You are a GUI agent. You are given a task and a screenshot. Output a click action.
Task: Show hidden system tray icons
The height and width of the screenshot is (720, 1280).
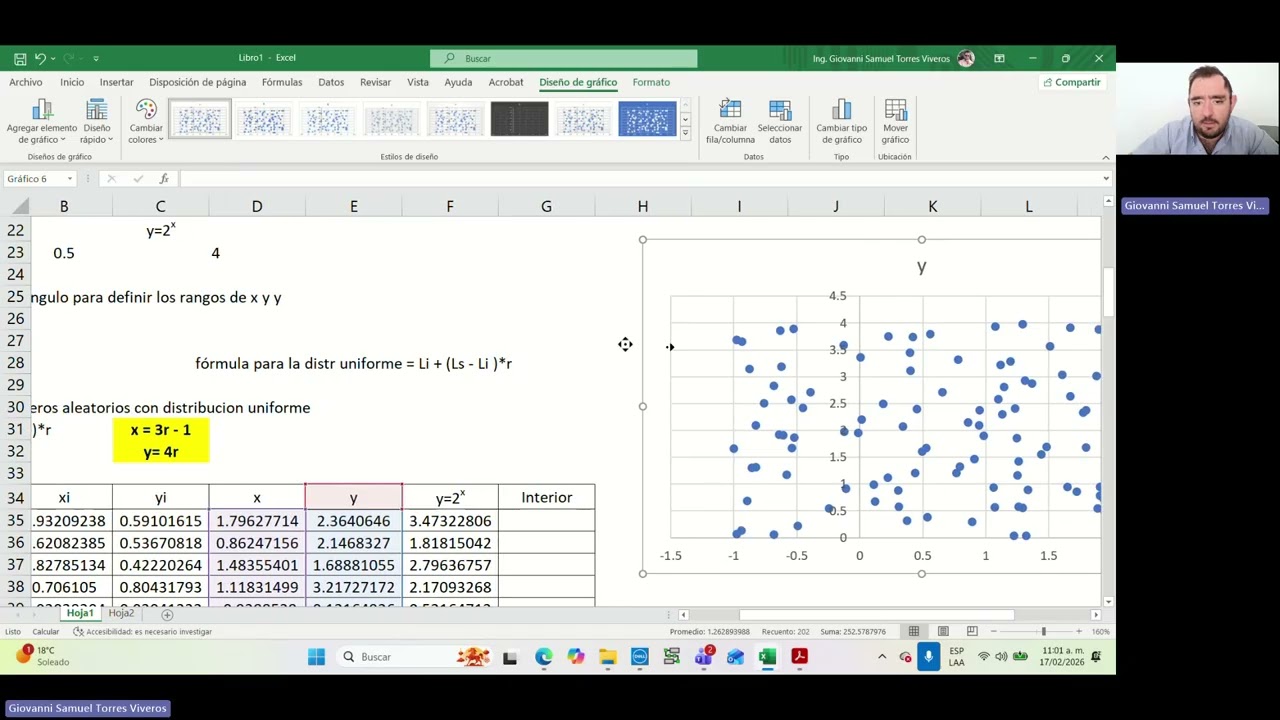click(881, 657)
